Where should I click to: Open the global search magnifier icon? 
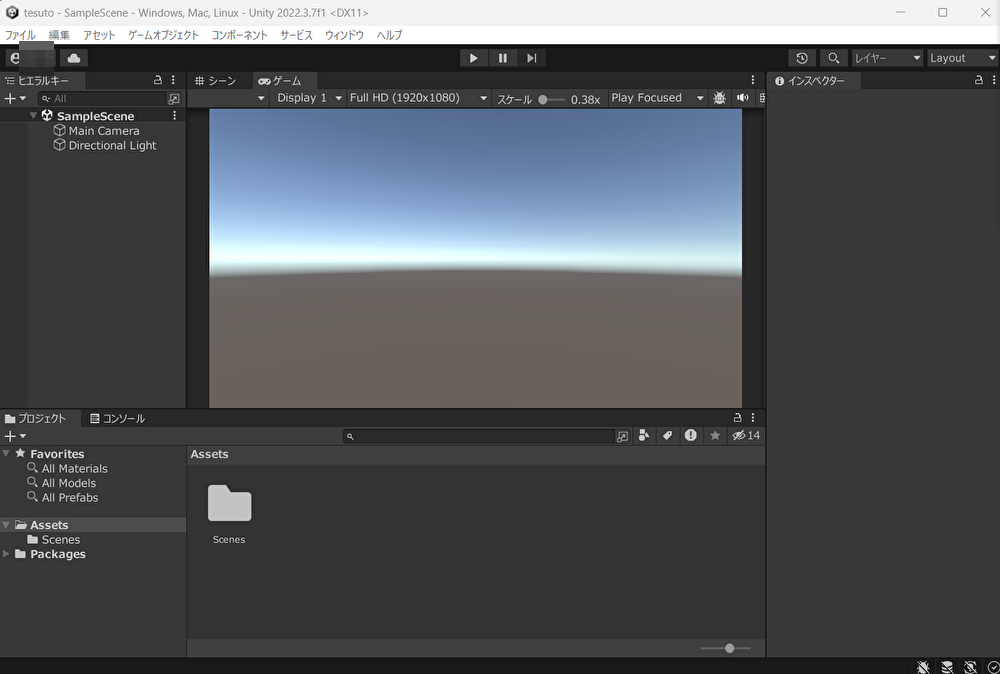coord(834,58)
